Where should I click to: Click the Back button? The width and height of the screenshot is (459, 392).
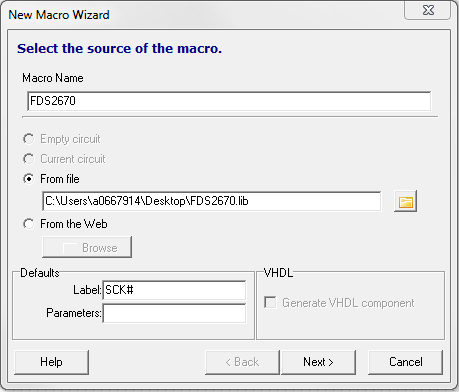(x=242, y=362)
